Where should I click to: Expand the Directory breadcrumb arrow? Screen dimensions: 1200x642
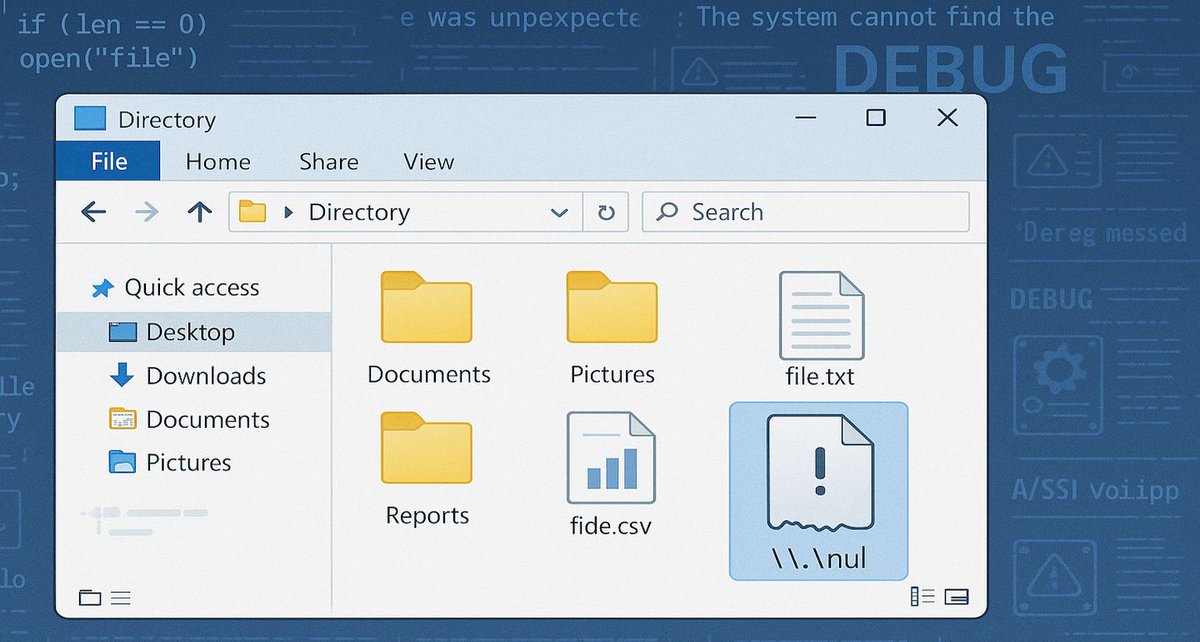point(289,211)
